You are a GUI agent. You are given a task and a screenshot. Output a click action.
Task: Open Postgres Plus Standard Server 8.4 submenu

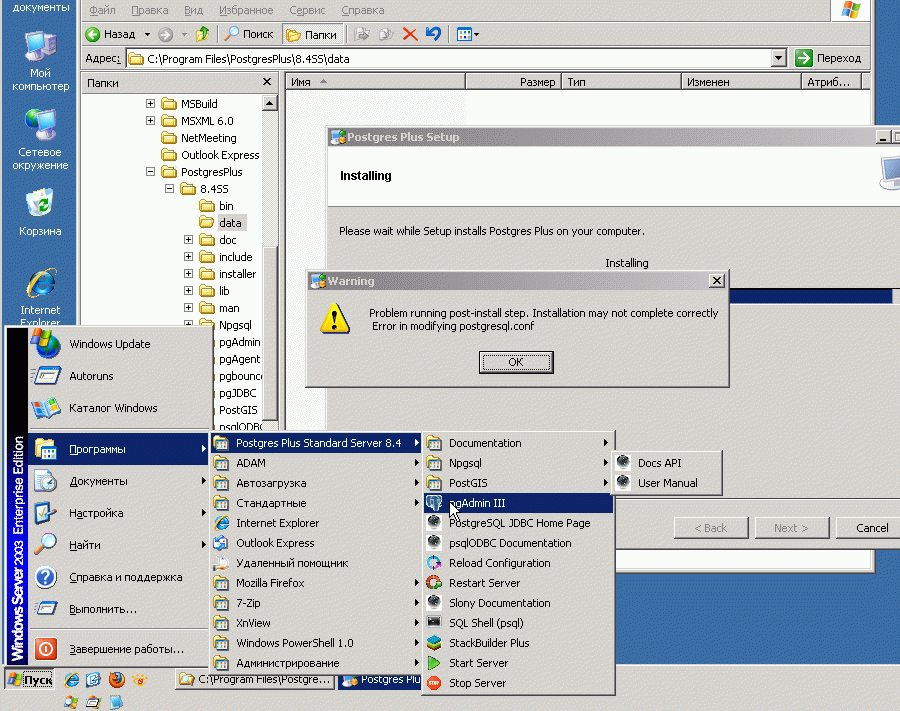[317, 443]
